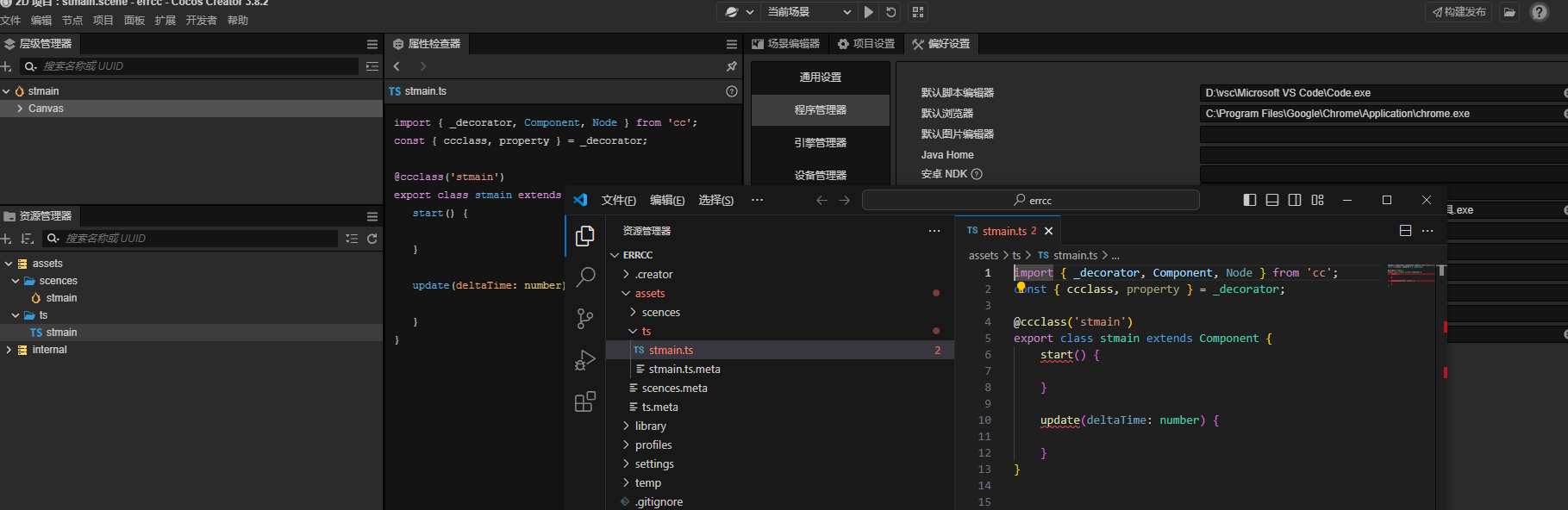
Task: Open the Cocos 扩展 menu
Action: point(166,21)
